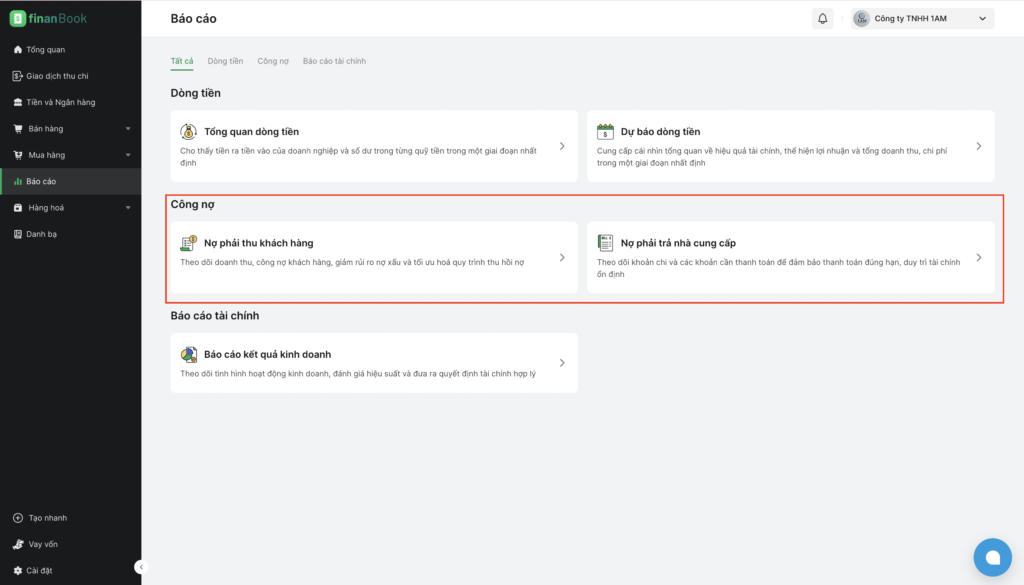This screenshot has height=585, width=1024.
Task: Select the Công nợ tab
Action: tap(273, 61)
